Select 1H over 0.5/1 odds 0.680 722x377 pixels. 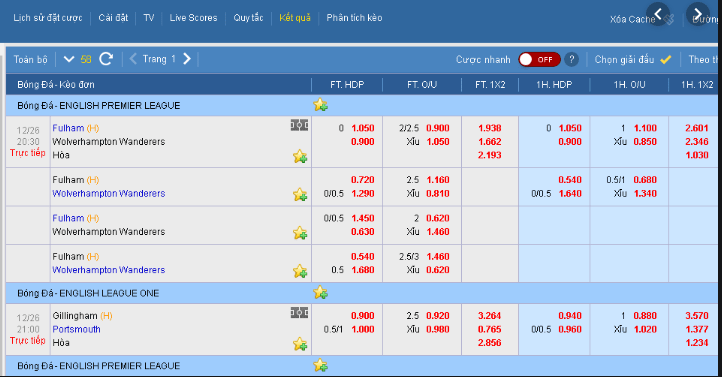pyautogui.click(x=645, y=180)
